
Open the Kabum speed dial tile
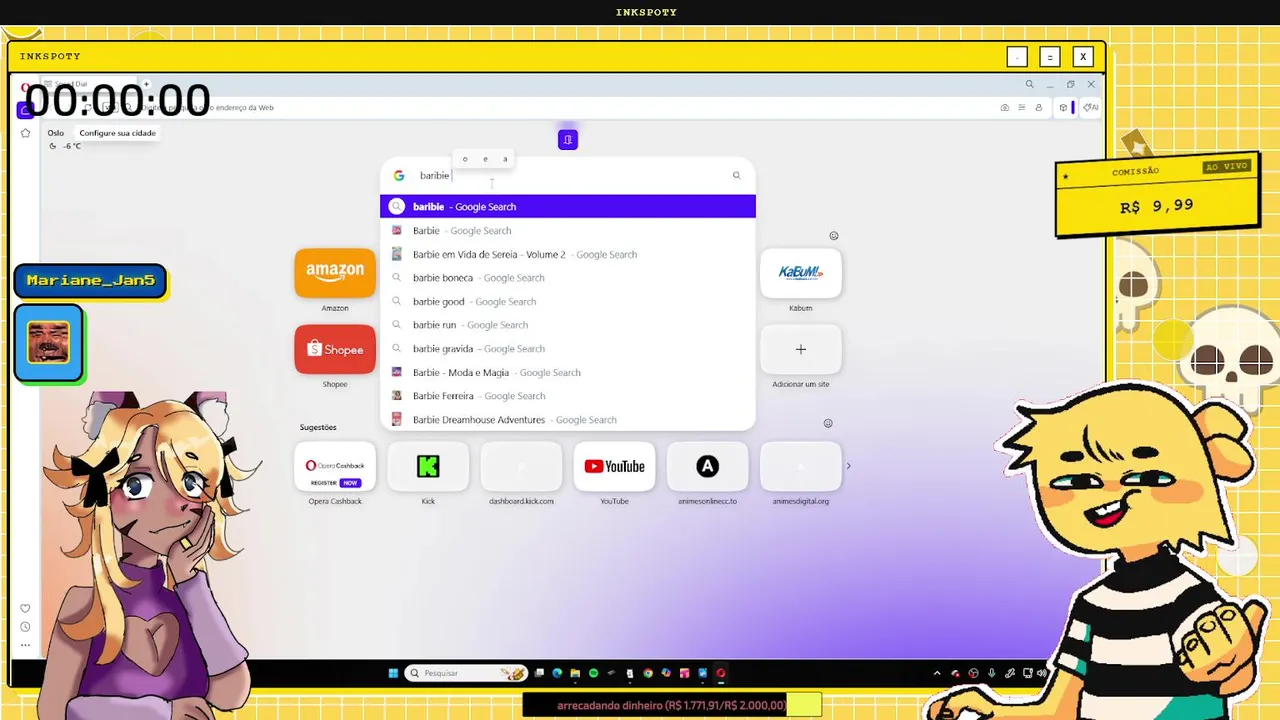click(801, 273)
